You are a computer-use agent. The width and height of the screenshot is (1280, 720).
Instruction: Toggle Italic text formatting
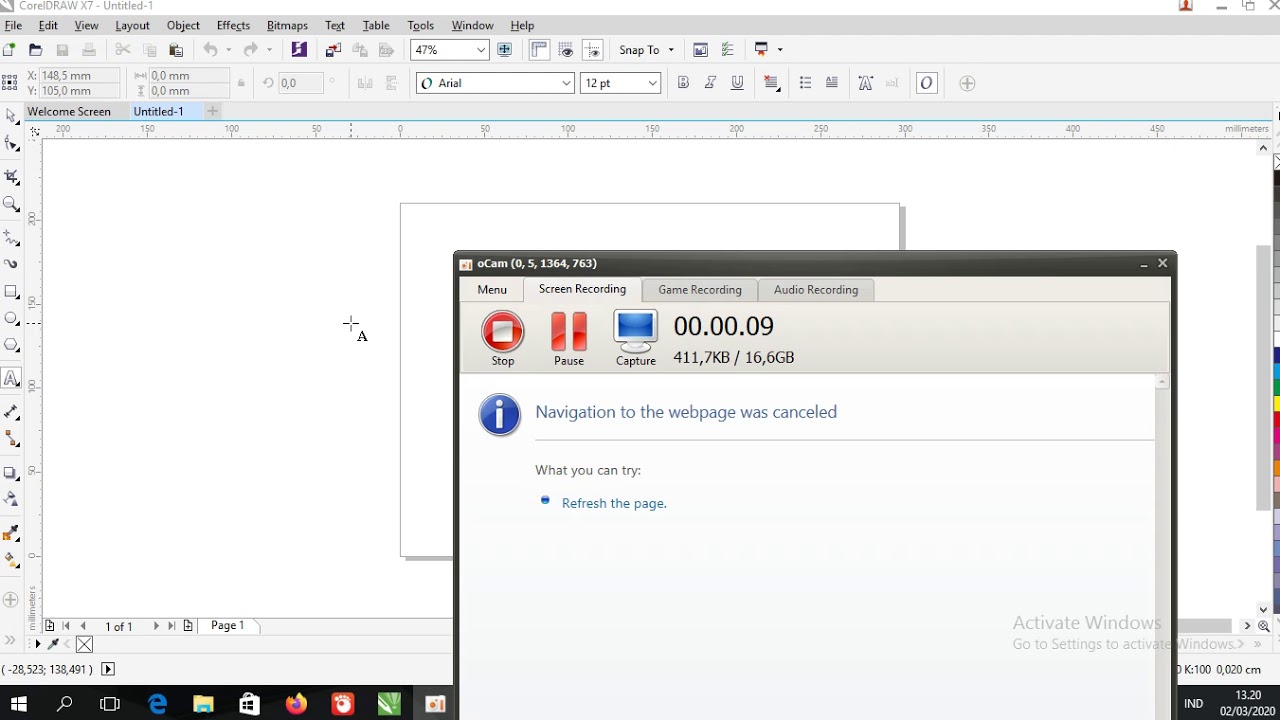[710, 83]
